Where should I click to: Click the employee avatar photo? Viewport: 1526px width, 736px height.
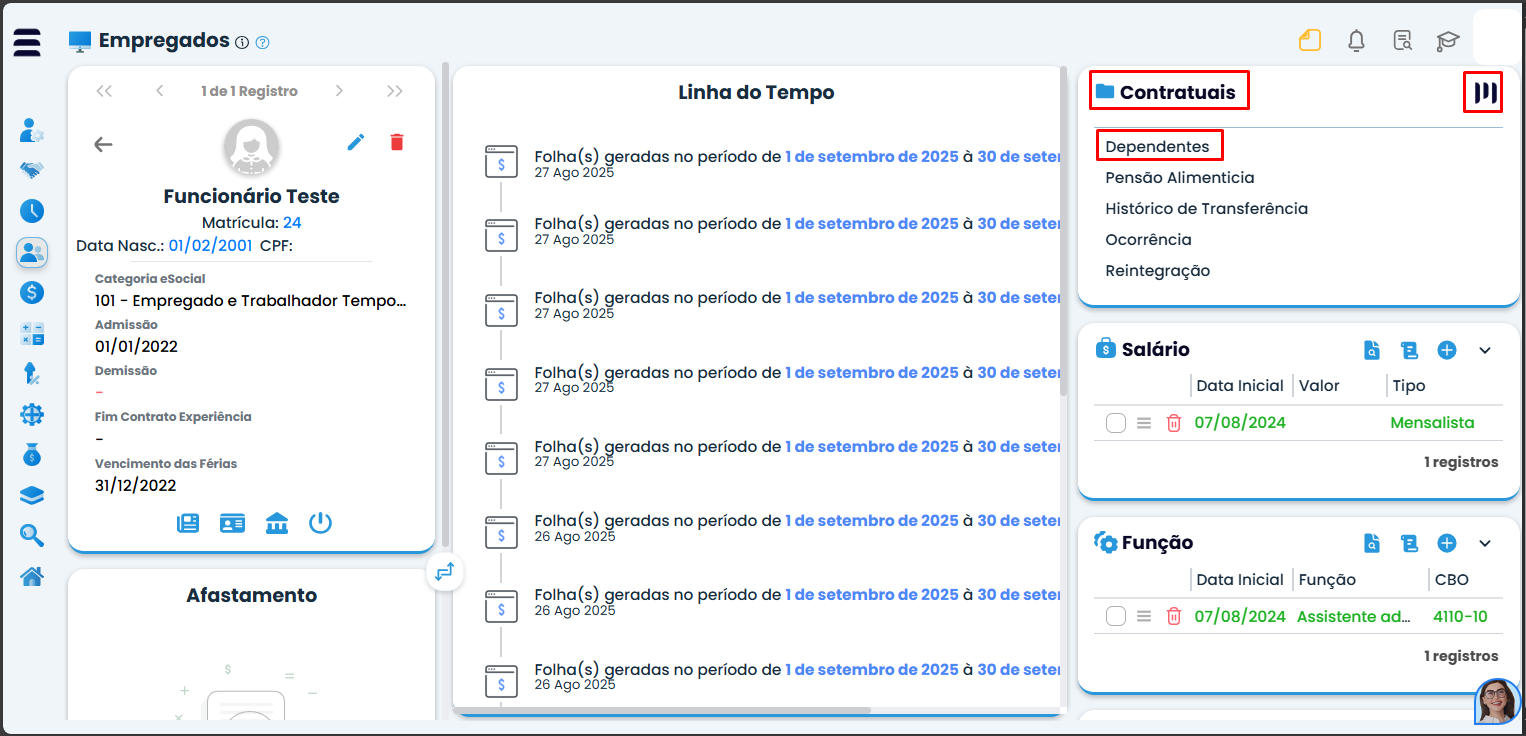tap(251, 146)
